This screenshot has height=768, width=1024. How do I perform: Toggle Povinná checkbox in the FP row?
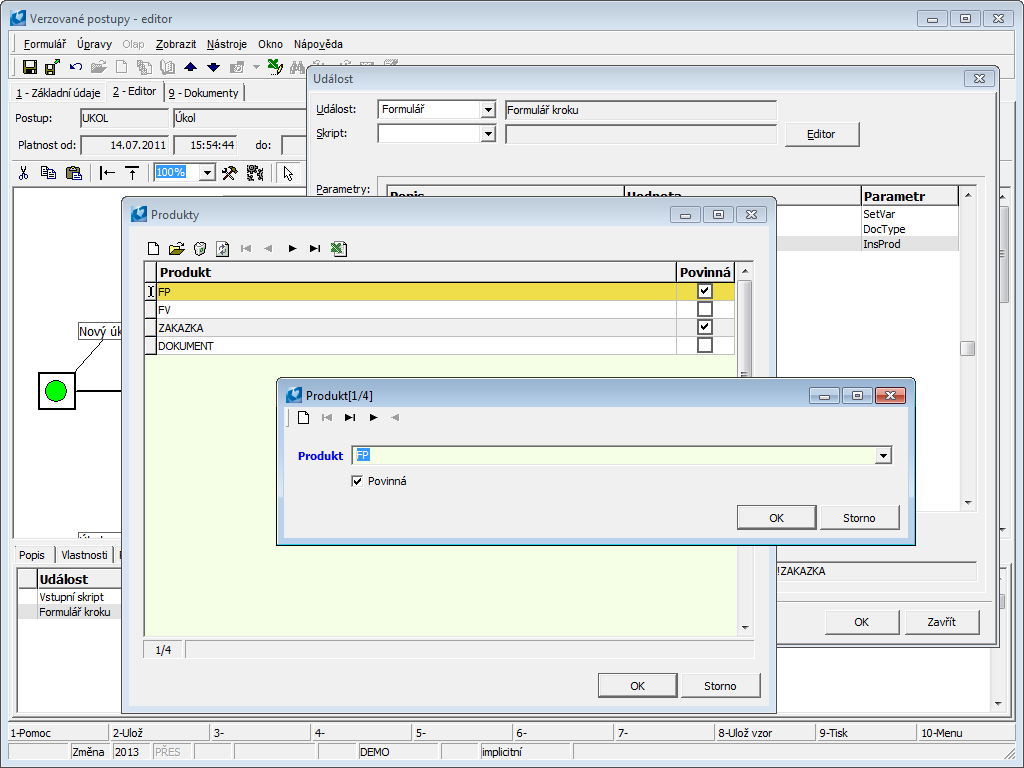(x=705, y=291)
